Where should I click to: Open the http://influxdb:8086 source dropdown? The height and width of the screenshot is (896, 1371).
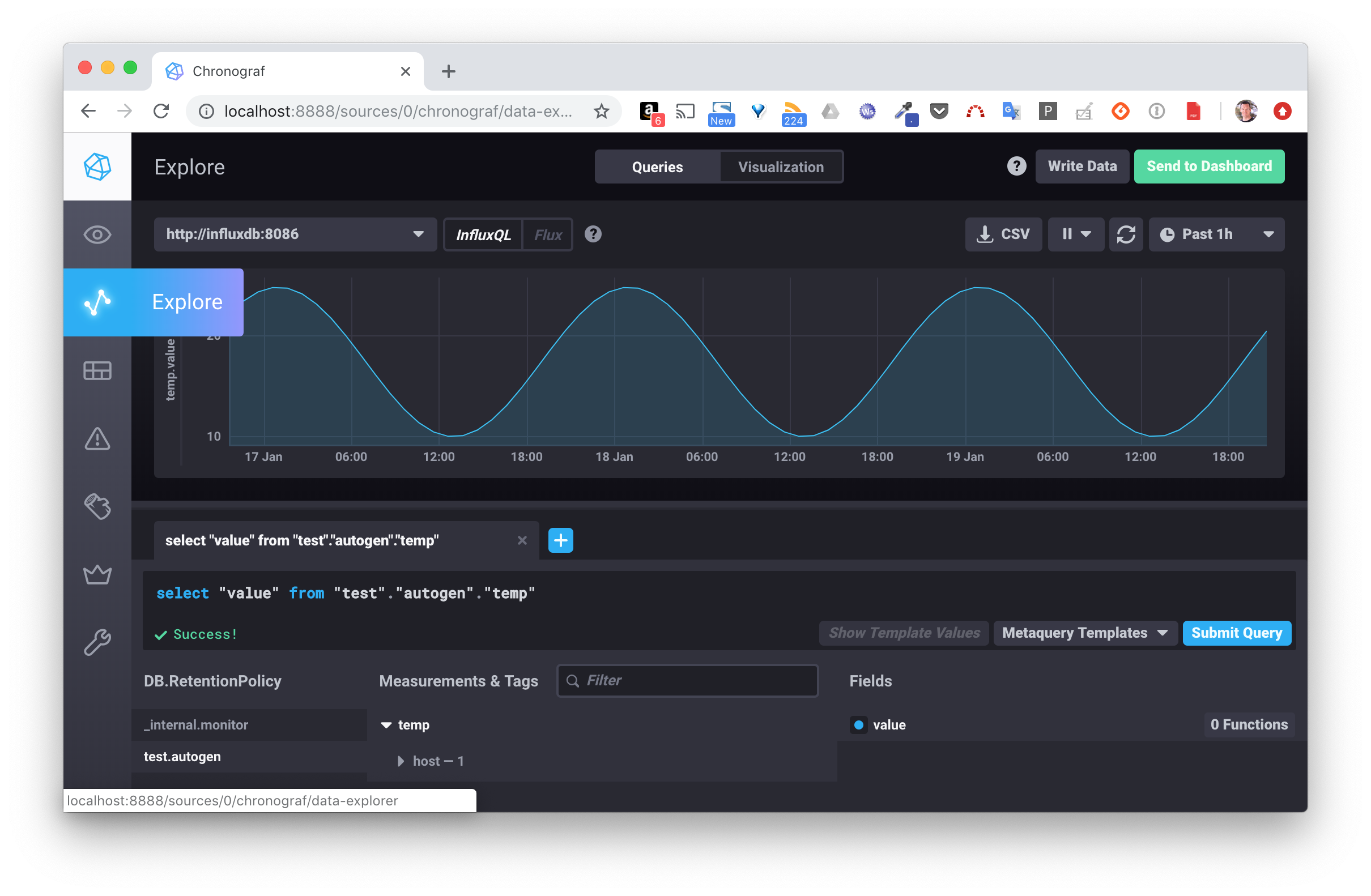coord(296,234)
